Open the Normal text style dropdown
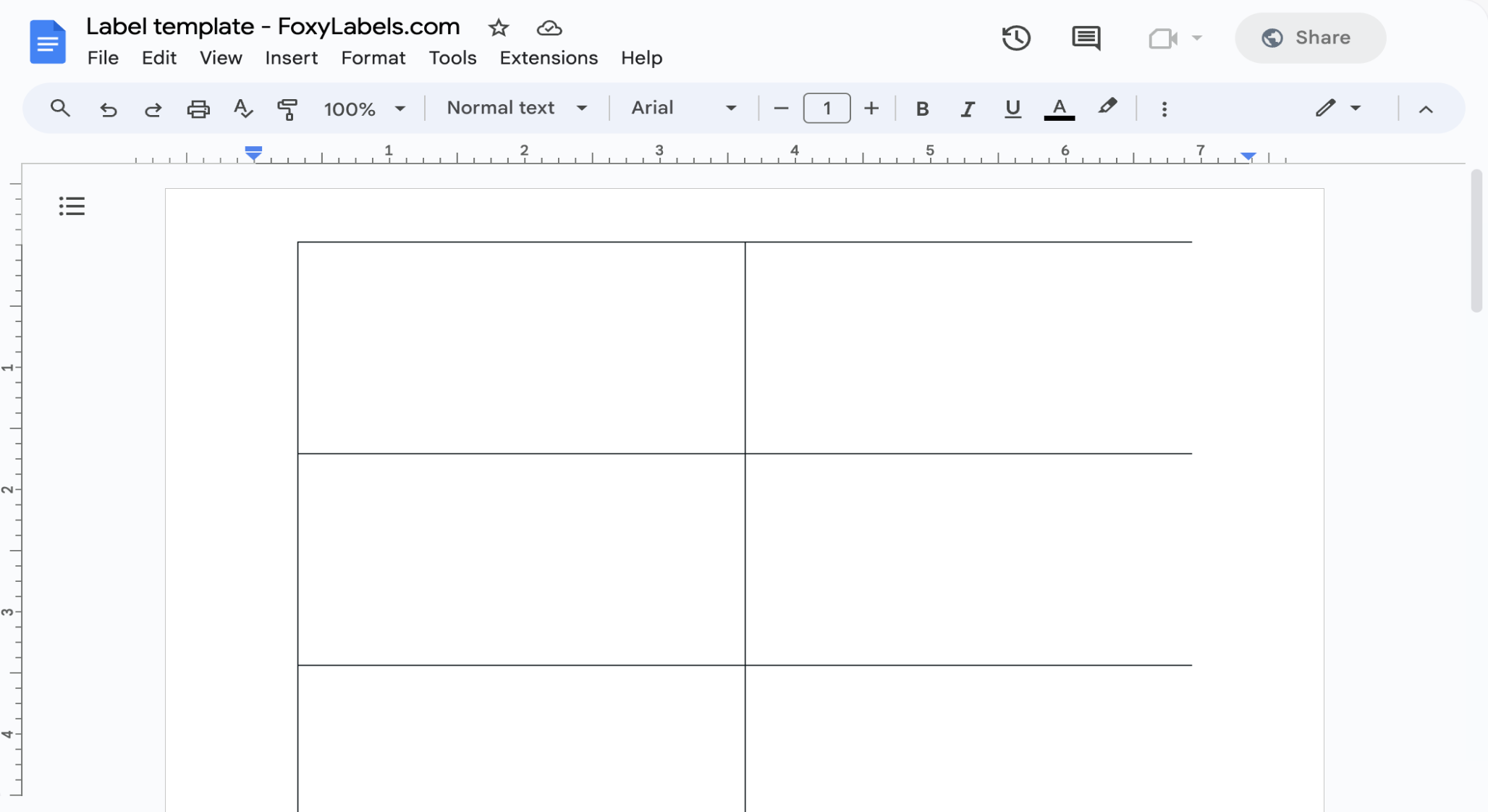 [517, 108]
